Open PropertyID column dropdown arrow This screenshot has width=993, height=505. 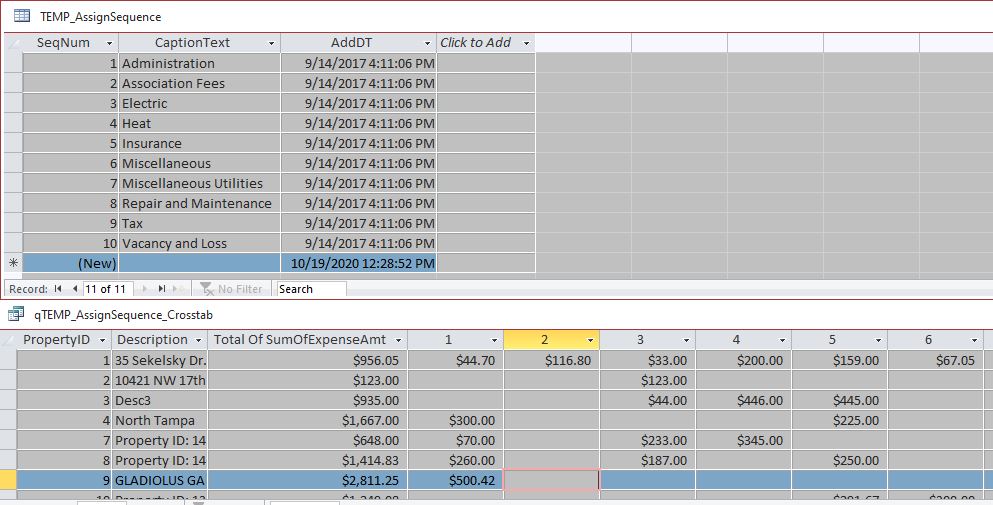tap(102, 340)
